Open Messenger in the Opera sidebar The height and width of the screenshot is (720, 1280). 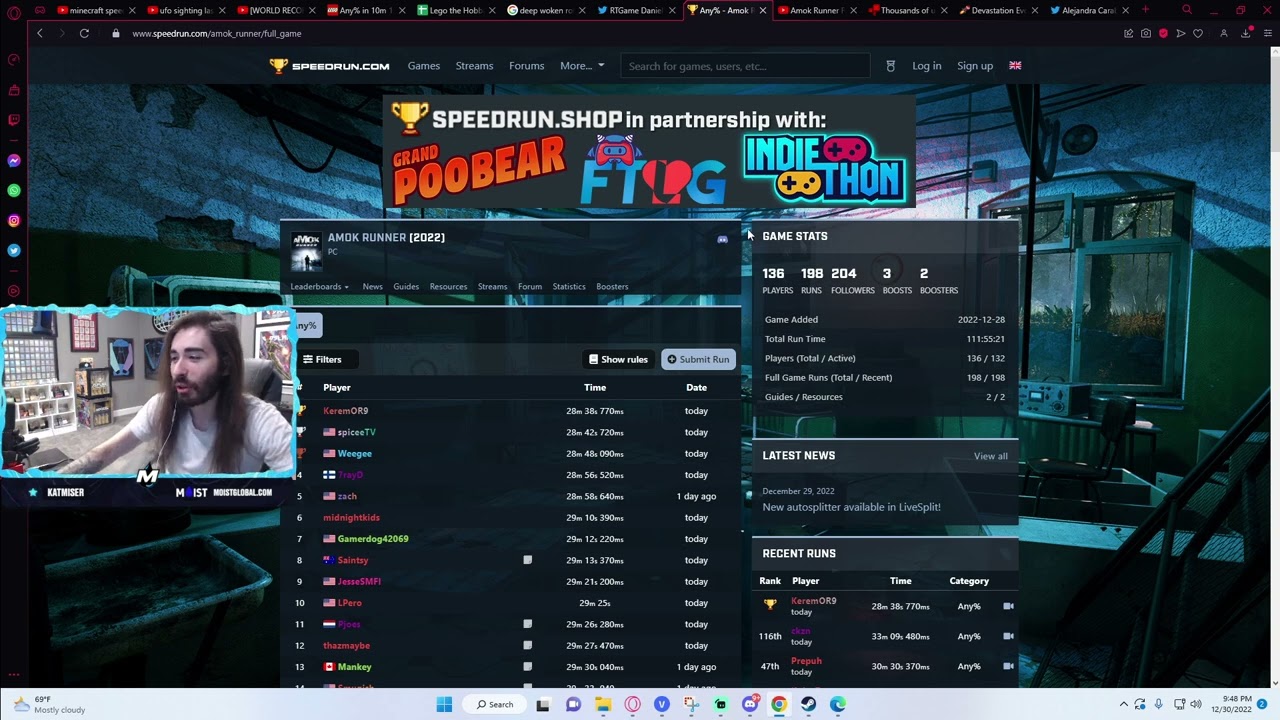click(14, 160)
